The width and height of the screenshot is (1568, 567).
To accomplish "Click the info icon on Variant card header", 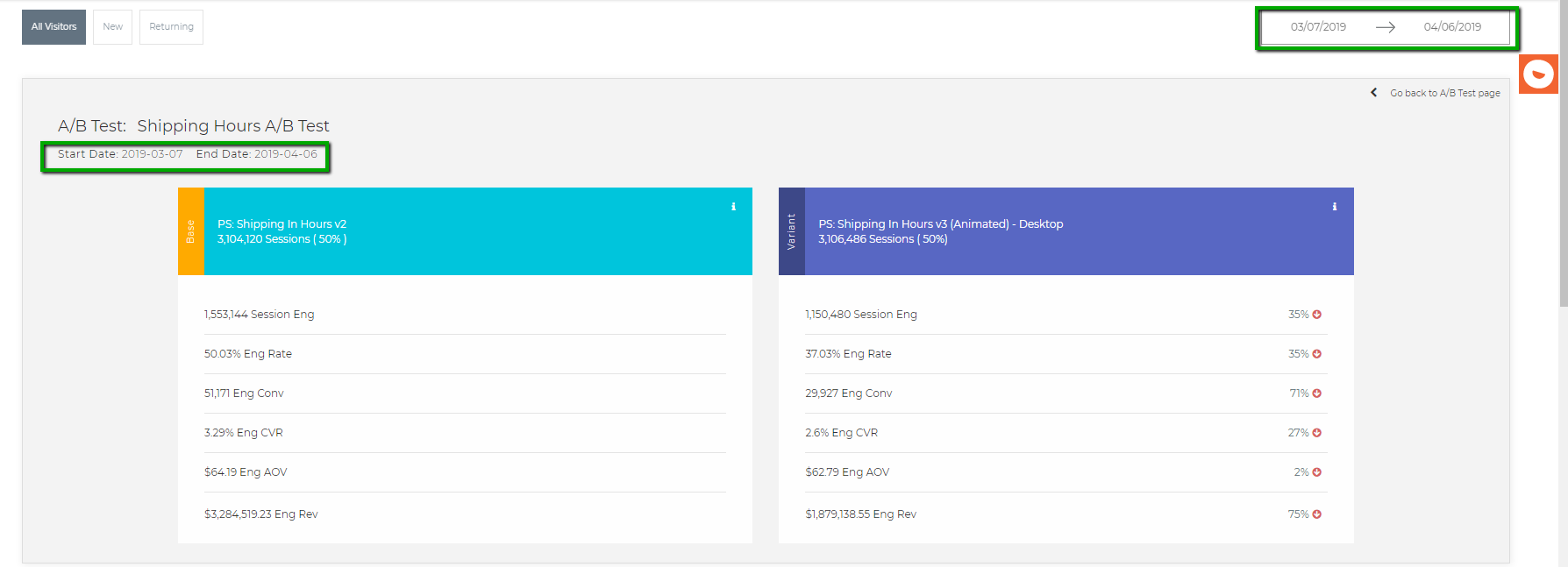I will (1334, 207).
